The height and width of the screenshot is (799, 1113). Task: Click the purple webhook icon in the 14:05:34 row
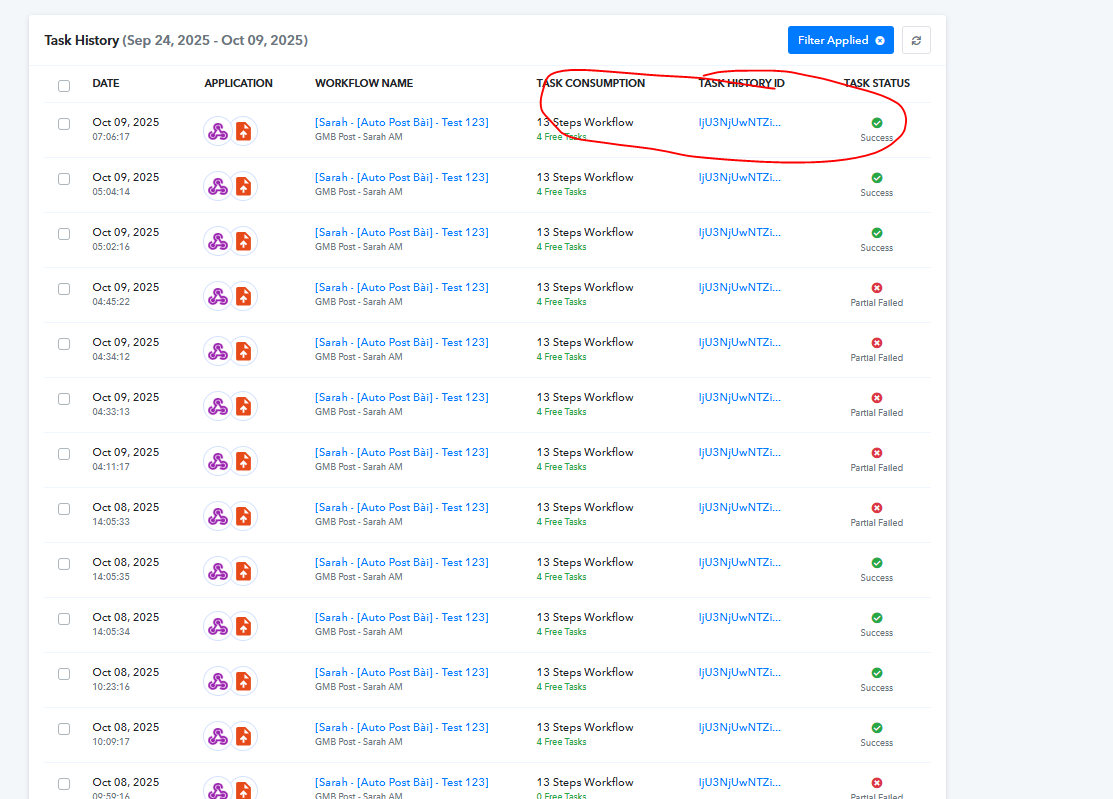[x=217, y=626]
